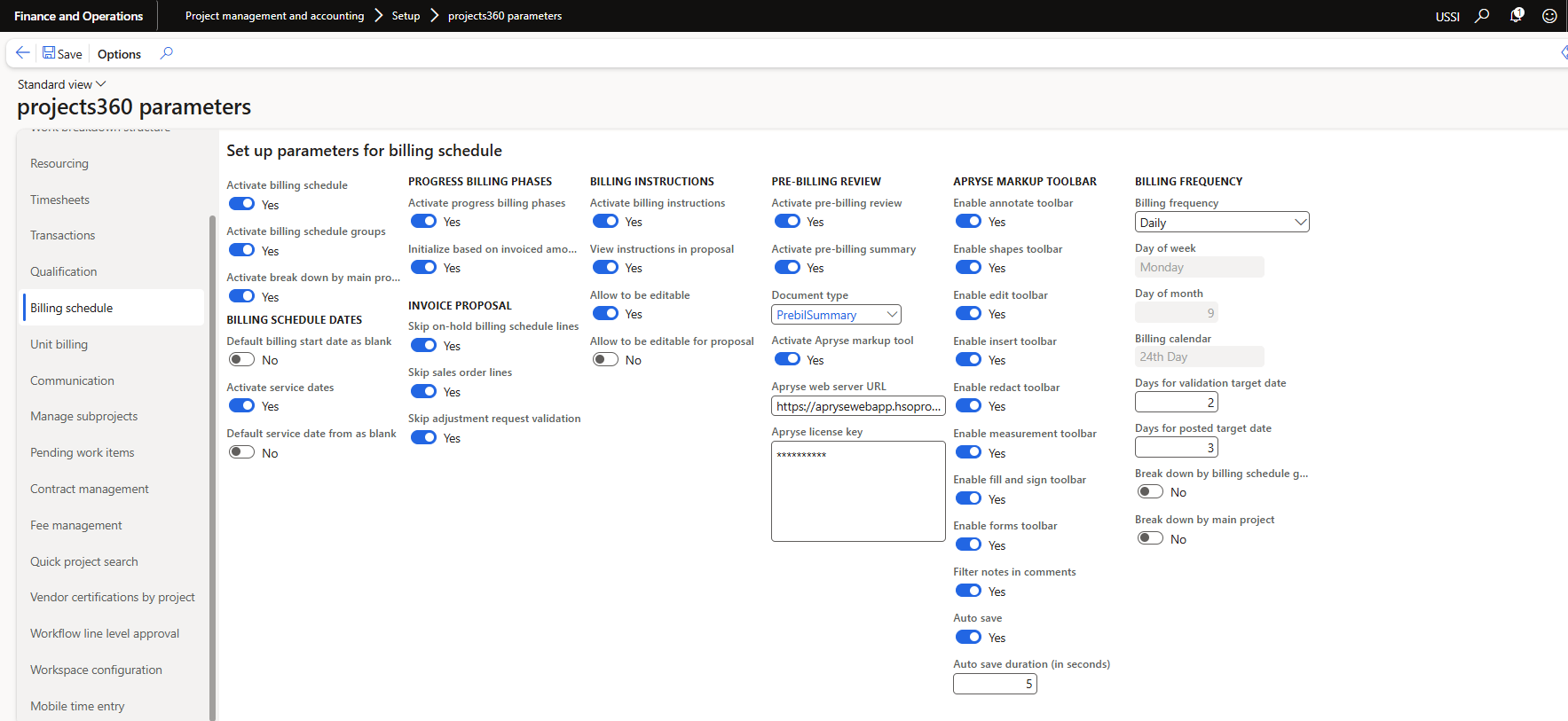This screenshot has width=1568, height=721.
Task: Turn off Auto save toggle
Action: pyautogui.click(x=969, y=637)
